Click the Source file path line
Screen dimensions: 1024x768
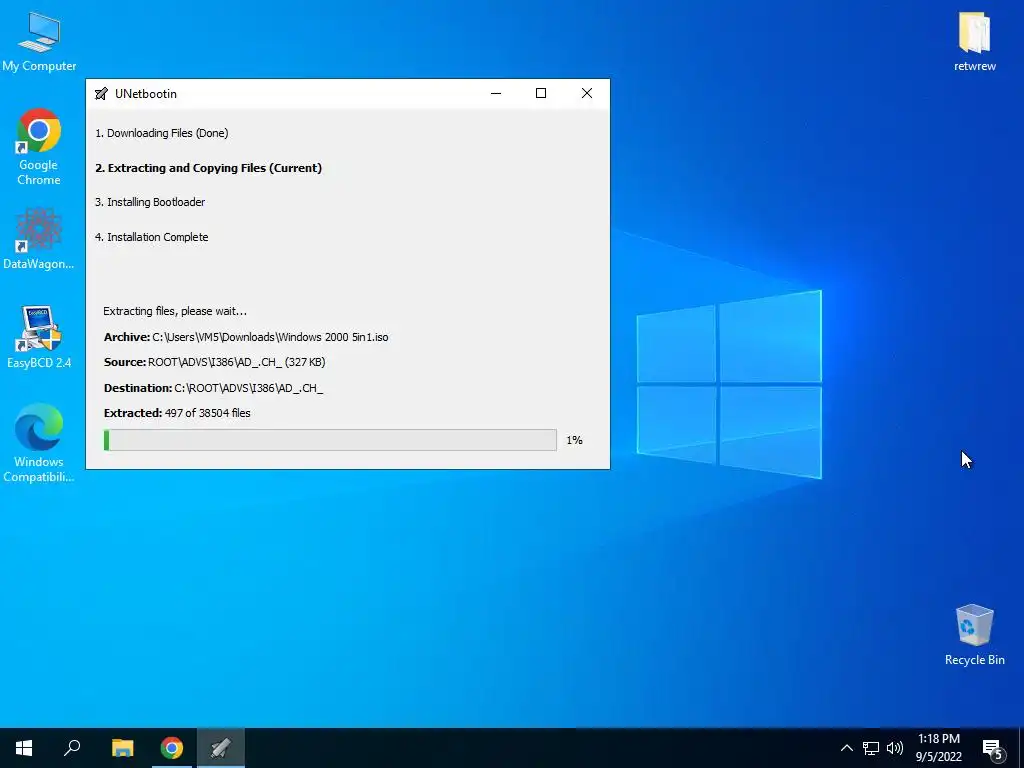pyautogui.click(x=214, y=362)
